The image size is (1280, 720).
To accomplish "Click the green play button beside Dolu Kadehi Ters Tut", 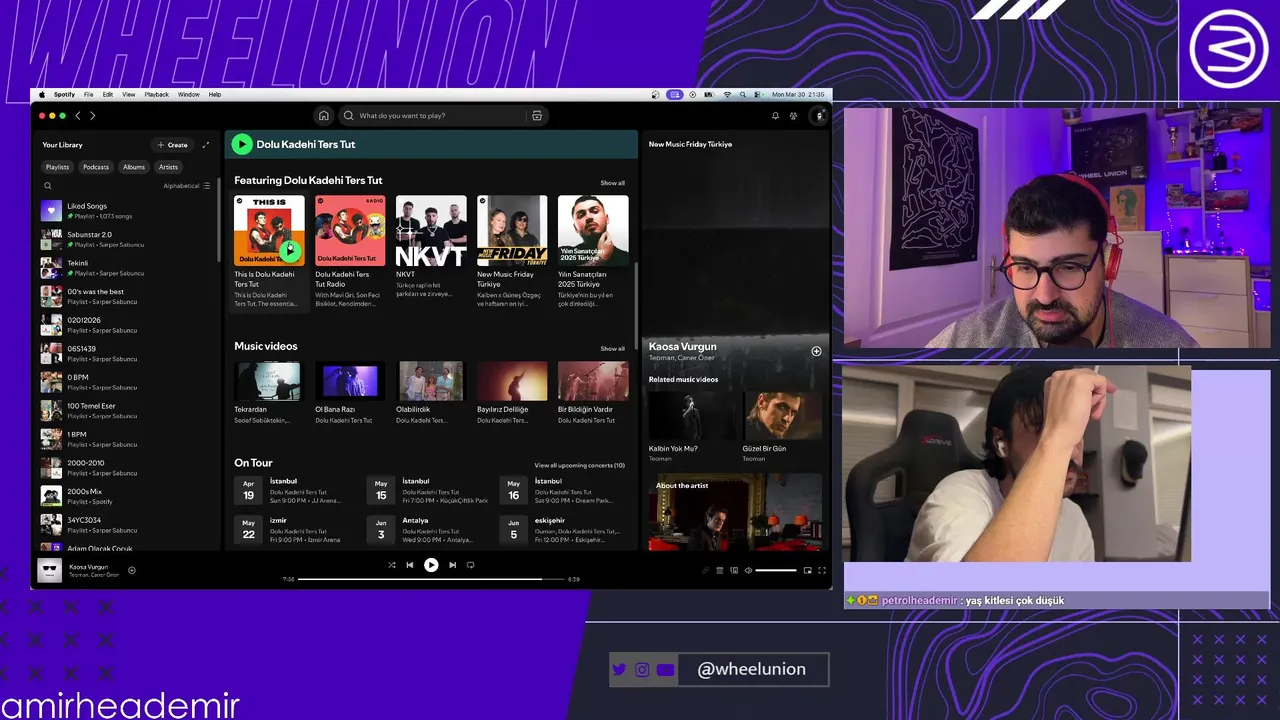I will click(242, 144).
